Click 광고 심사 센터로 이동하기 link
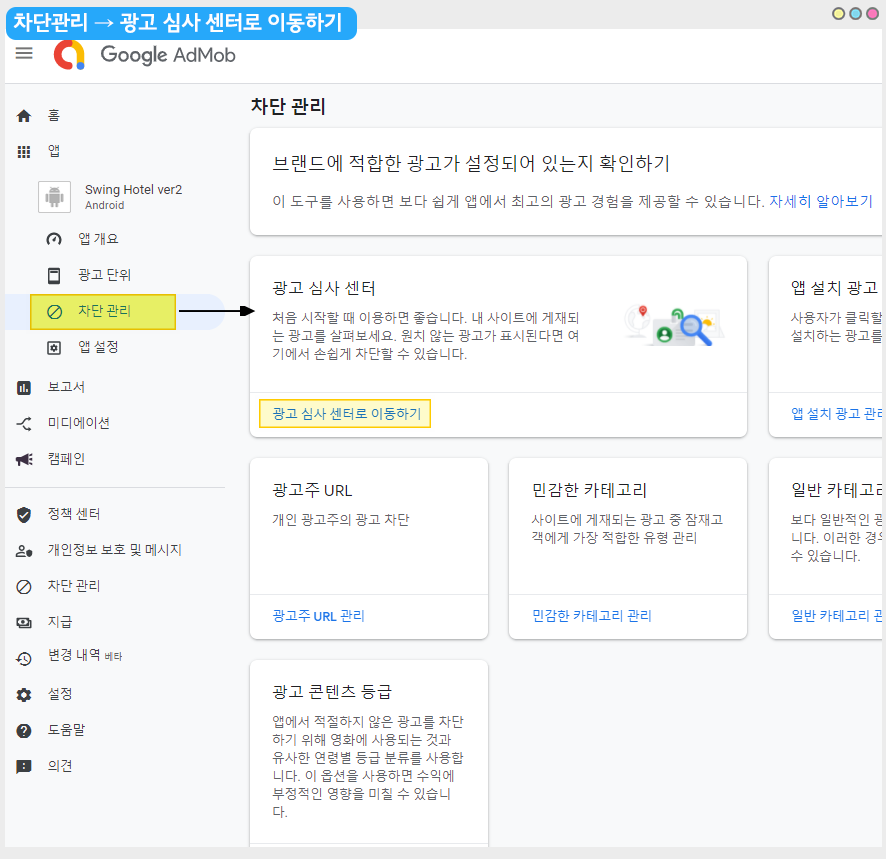 tap(346, 414)
